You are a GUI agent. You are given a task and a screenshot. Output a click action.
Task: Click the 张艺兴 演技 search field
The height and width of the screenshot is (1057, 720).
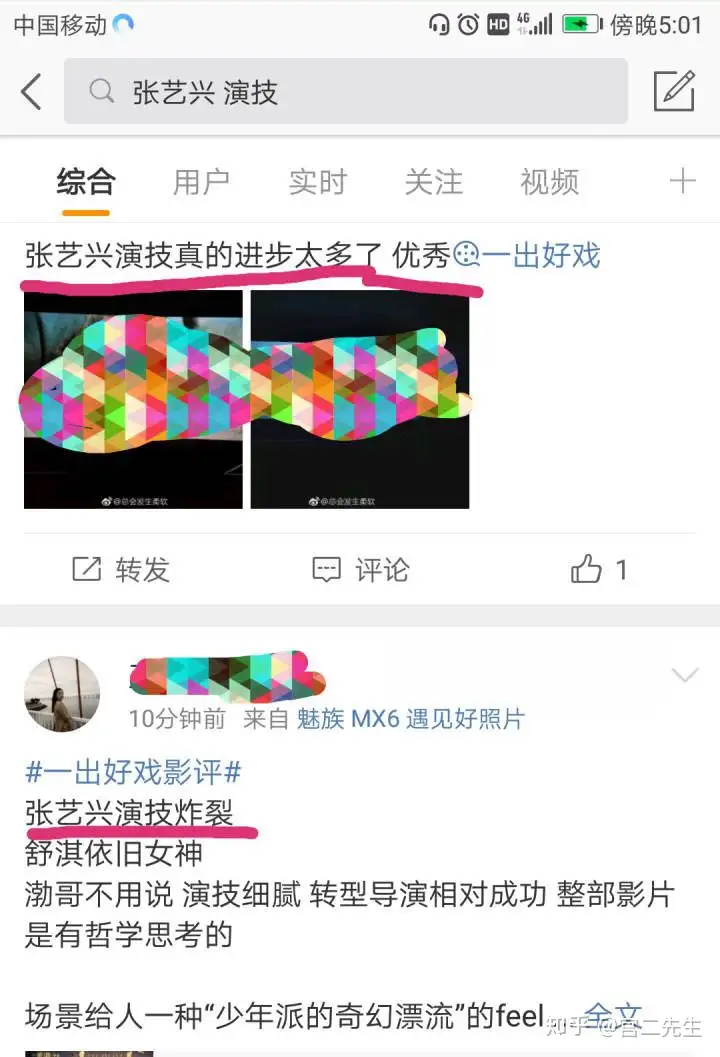tap(346, 91)
